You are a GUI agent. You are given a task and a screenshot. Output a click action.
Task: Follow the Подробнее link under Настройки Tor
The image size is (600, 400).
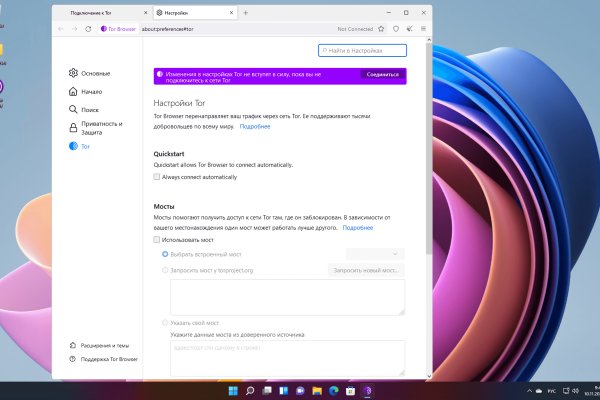click(x=254, y=127)
